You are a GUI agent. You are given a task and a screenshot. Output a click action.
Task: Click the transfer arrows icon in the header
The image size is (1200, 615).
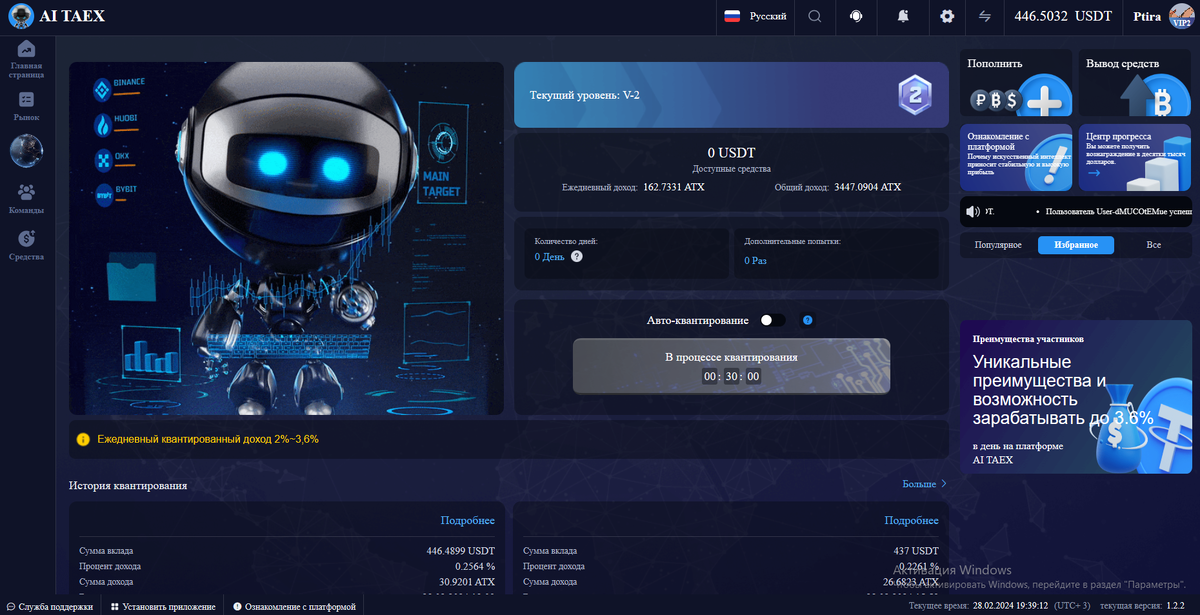985,16
